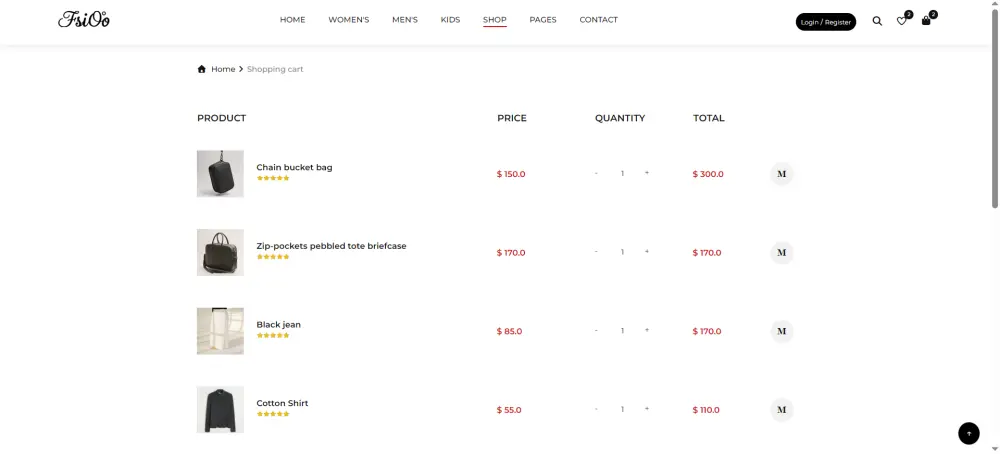Open the PAGES menu item

pyautogui.click(x=543, y=20)
